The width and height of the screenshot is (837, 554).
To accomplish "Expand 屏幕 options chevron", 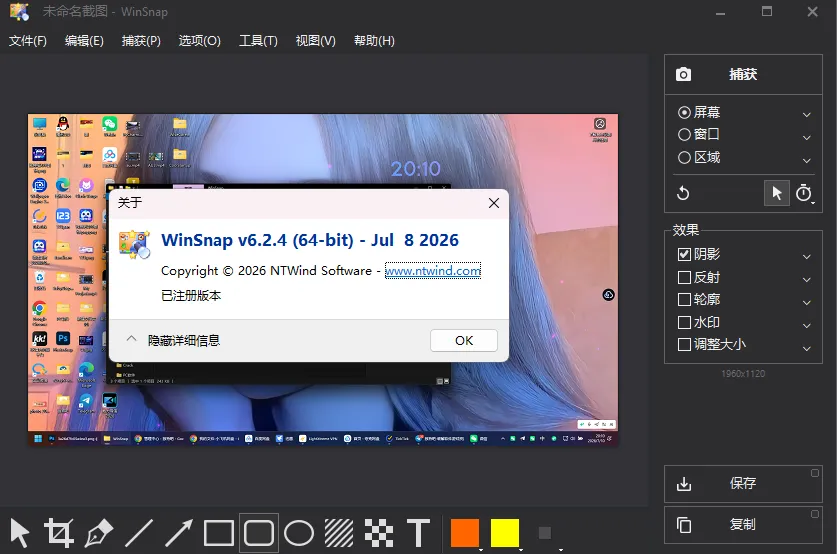I will (x=807, y=115).
